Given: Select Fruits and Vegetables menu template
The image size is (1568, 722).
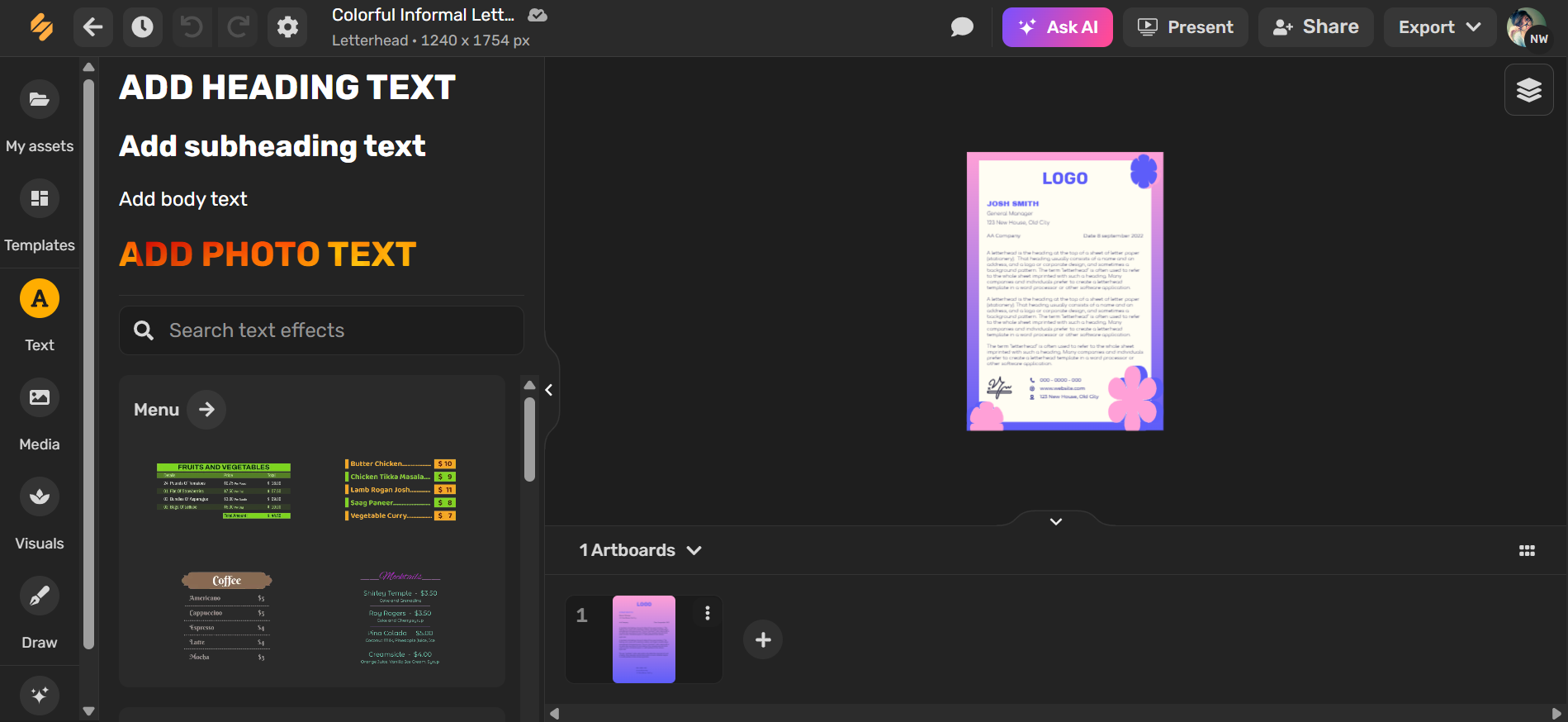Looking at the screenshot, I should pos(224,491).
